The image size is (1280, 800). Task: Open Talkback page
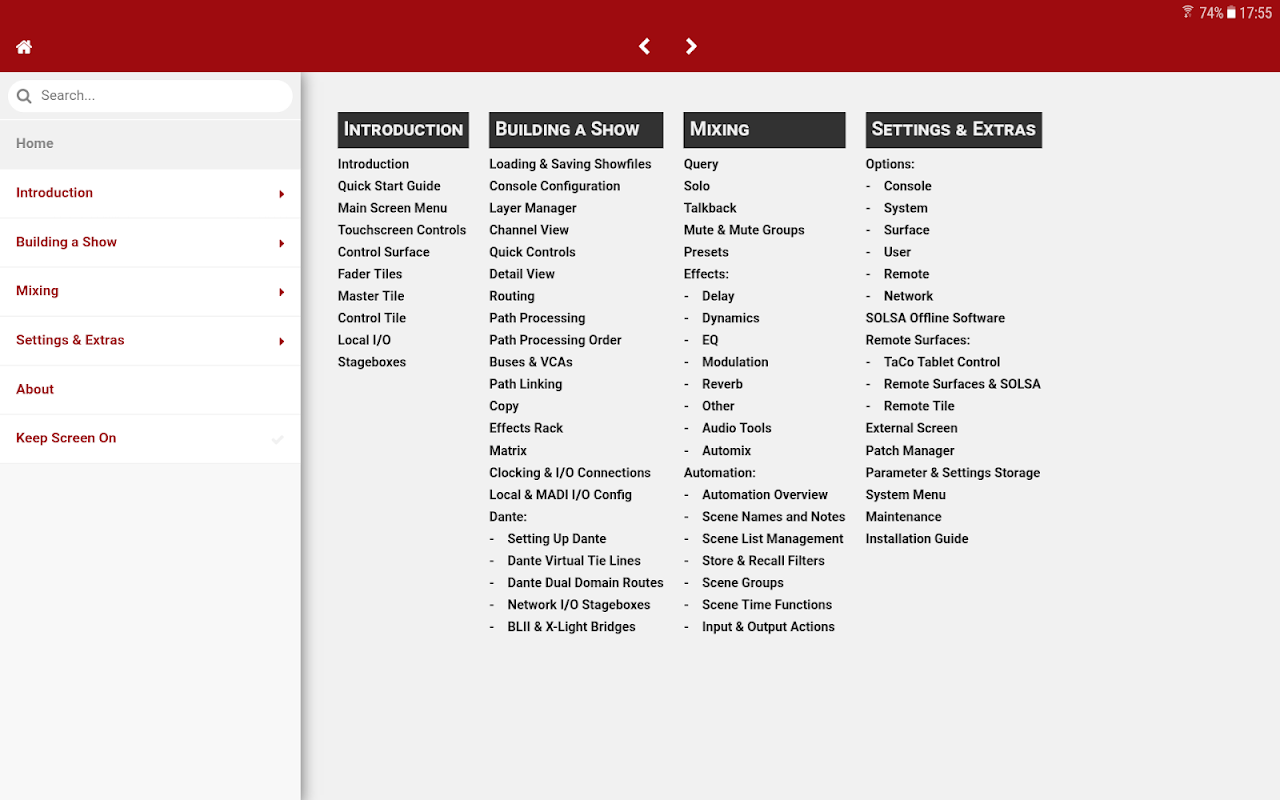tap(710, 208)
